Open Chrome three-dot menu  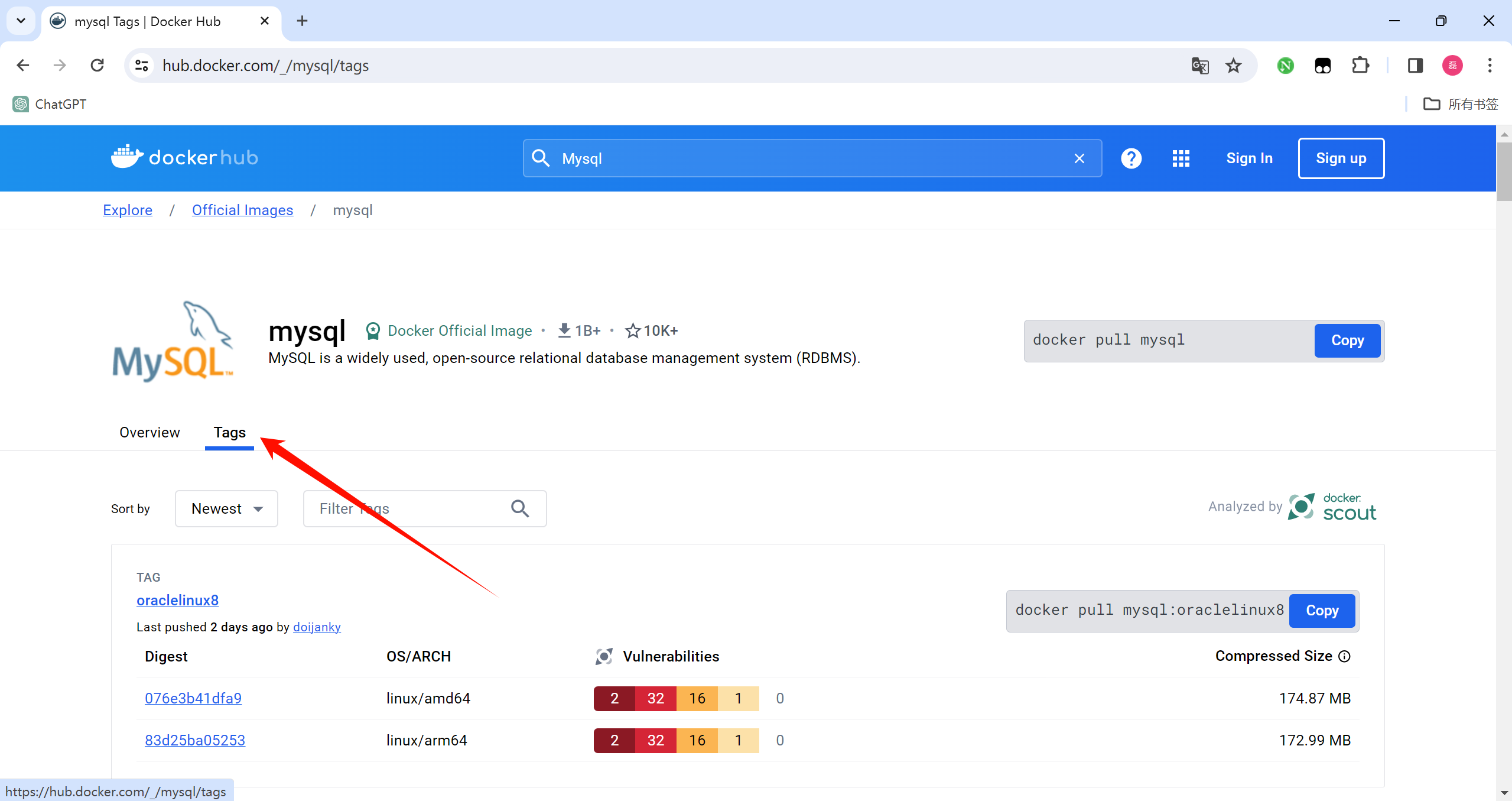pyautogui.click(x=1490, y=66)
